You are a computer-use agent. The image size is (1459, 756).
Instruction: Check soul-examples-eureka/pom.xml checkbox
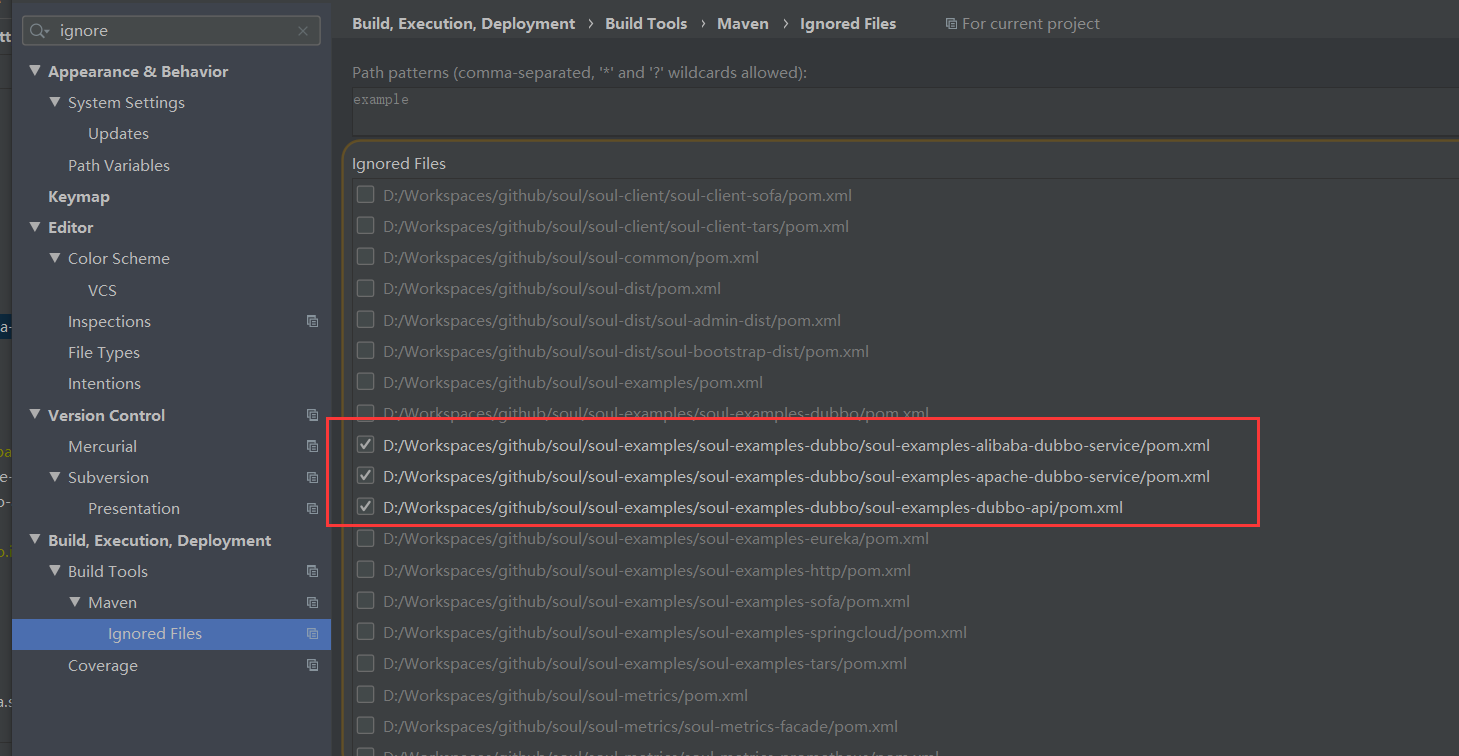(x=366, y=538)
